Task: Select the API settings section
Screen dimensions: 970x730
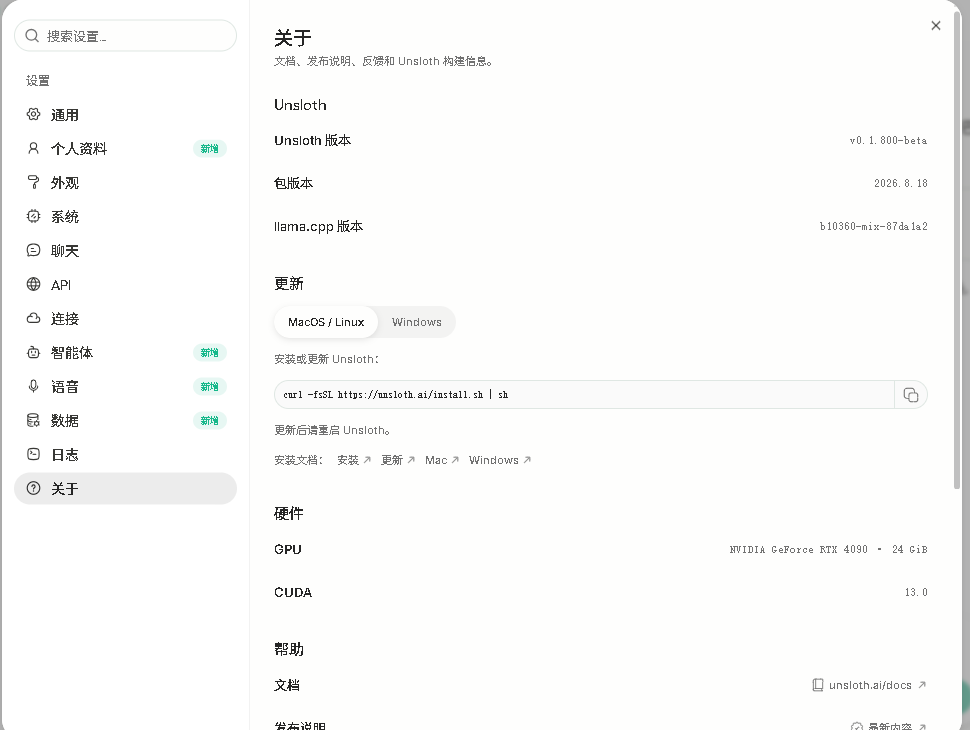Action: point(126,285)
